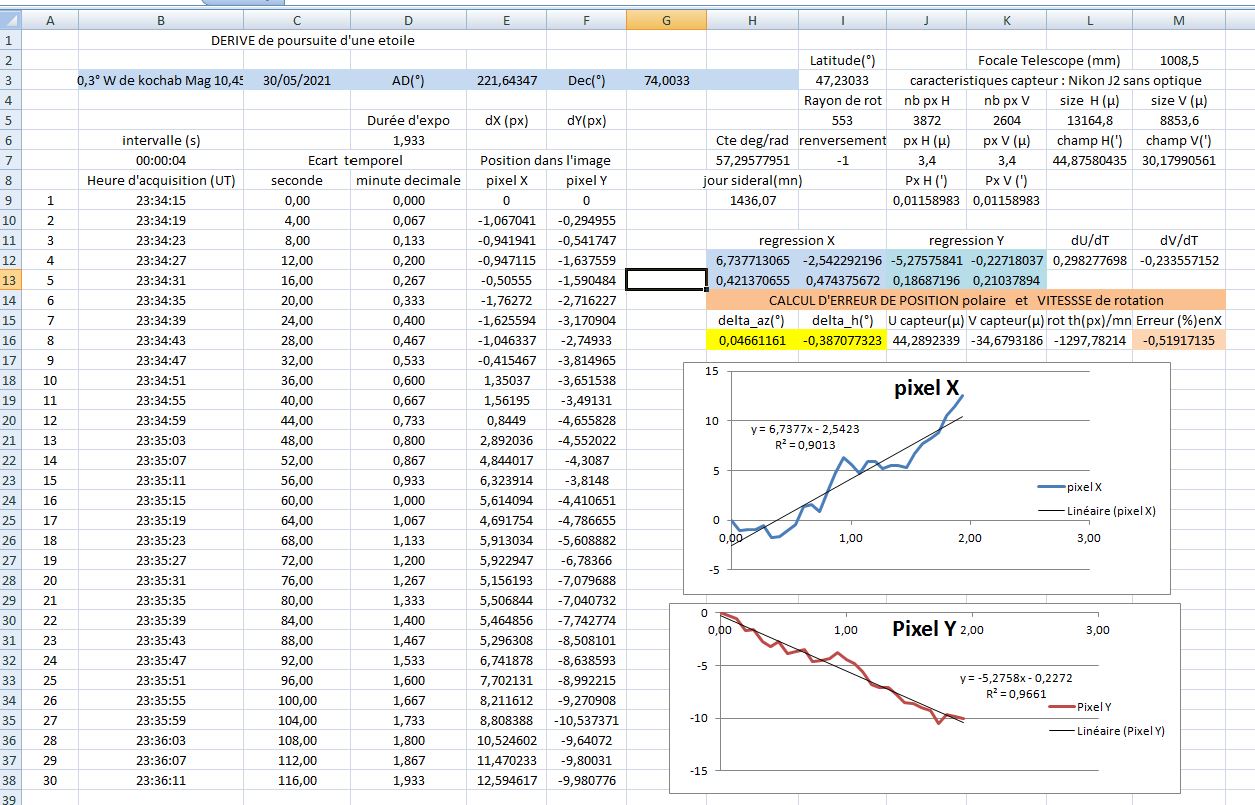The image size is (1255, 805).
Task: Click the 'minute decimale' header cell
Action: 408,180
